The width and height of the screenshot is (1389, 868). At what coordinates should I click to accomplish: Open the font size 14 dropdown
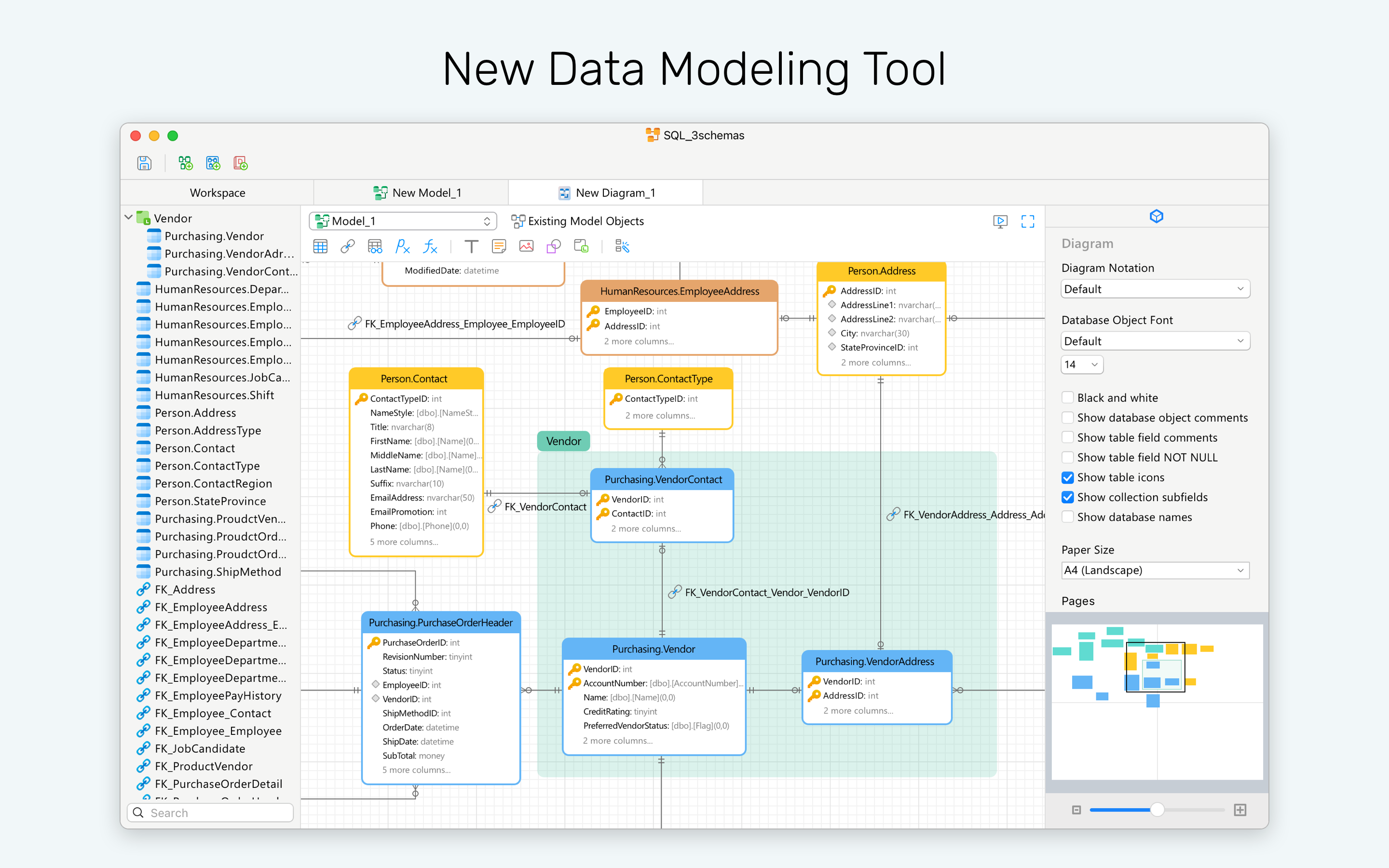[x=1082, y=365]
